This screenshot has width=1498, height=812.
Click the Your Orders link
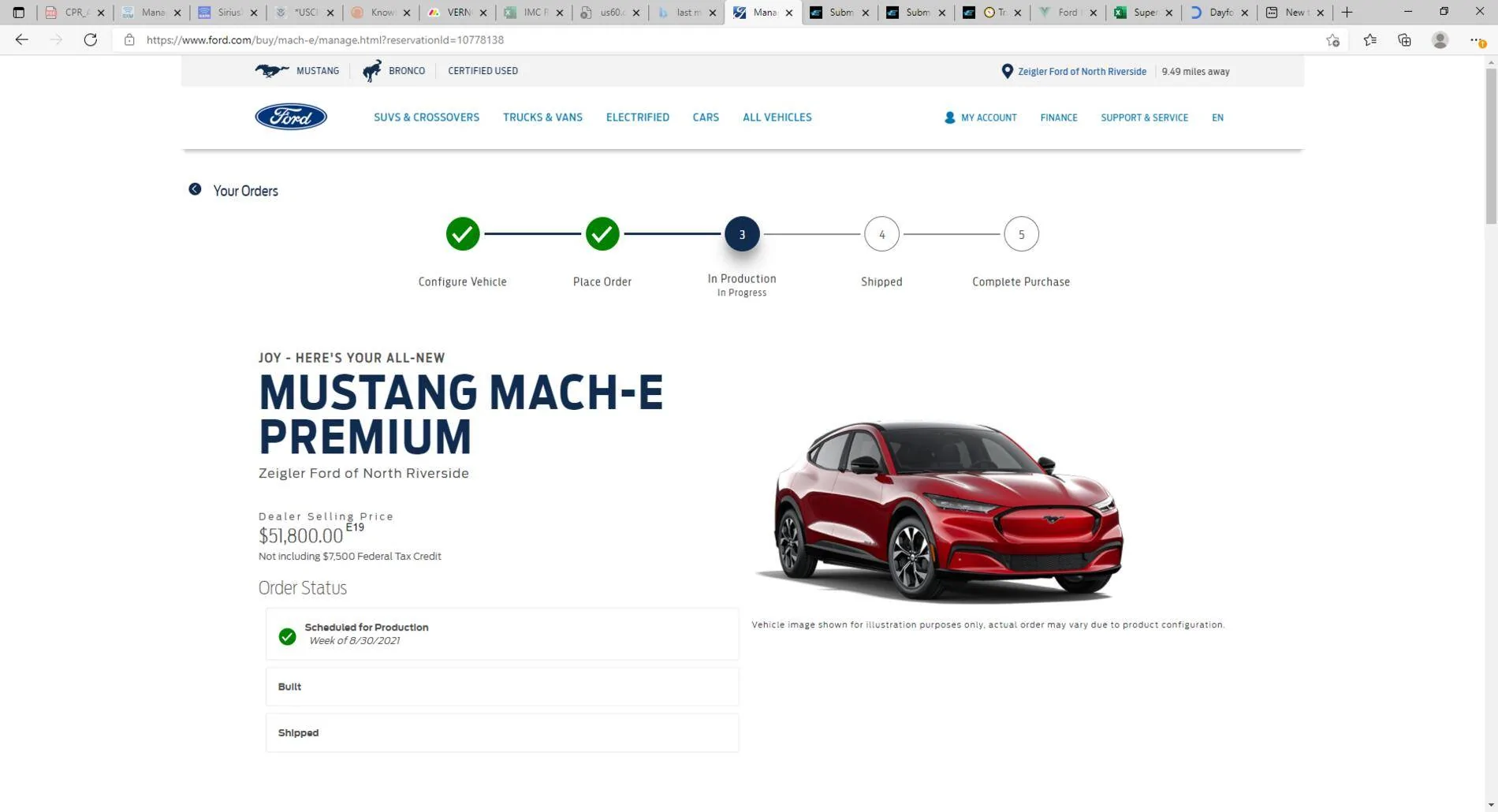click(245, 191)
